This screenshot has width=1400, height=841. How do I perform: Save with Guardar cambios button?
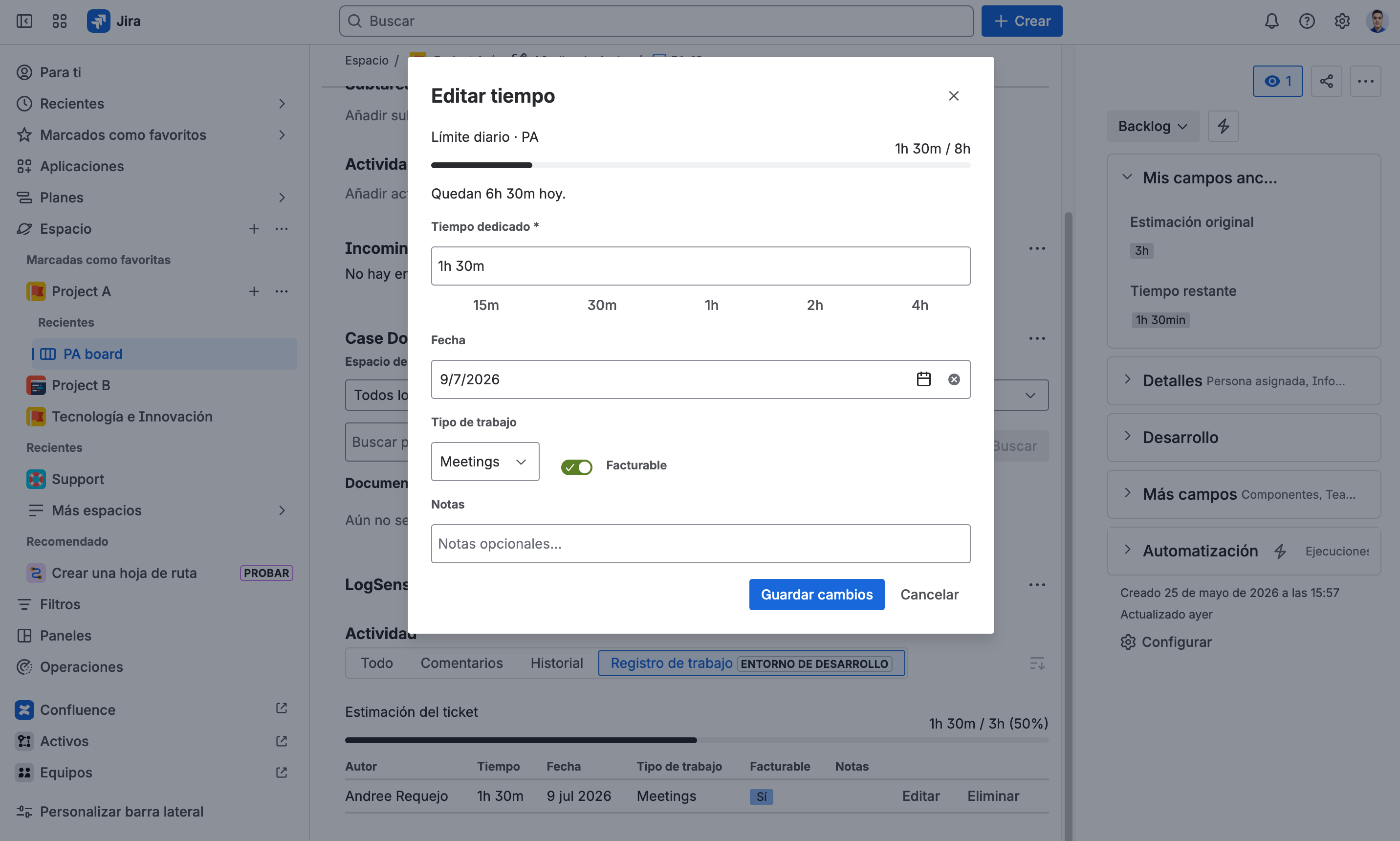point(816,595)
